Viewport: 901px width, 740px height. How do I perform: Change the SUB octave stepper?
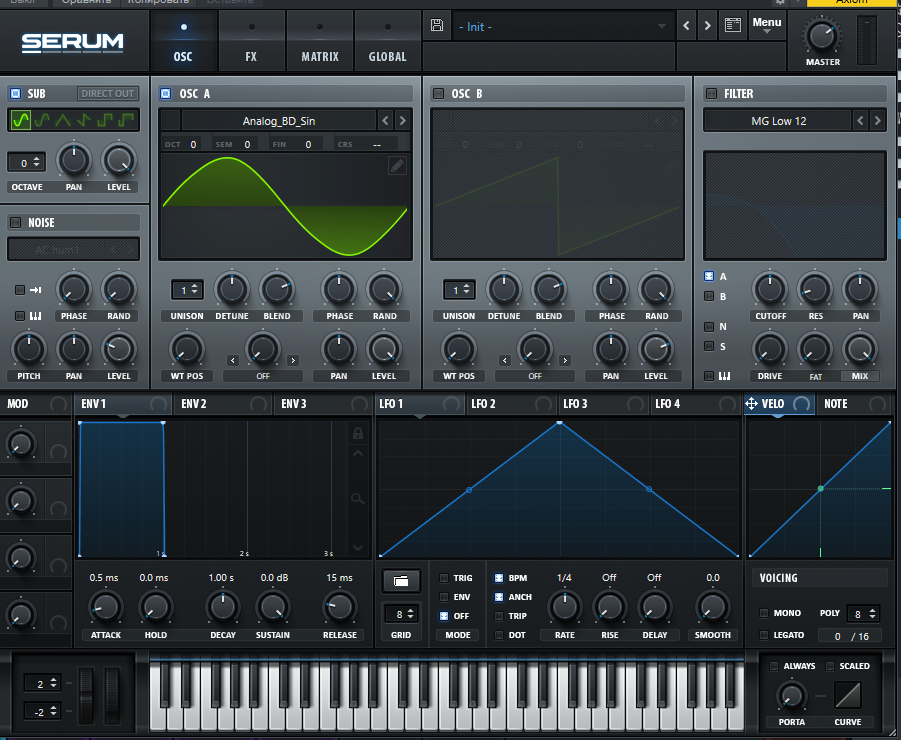tap(26, 163)
